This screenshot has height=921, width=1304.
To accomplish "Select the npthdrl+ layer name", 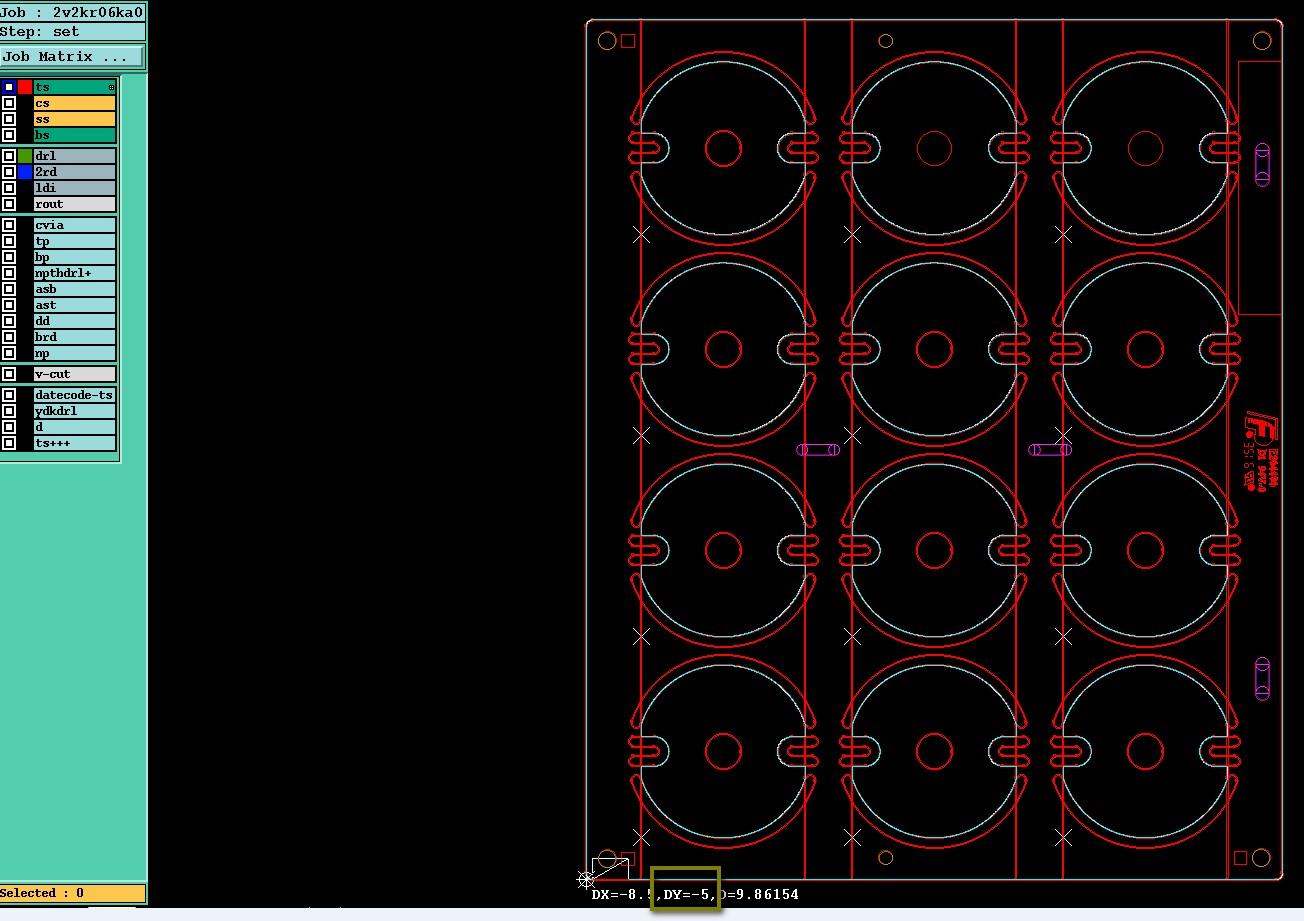I will 75,273.
